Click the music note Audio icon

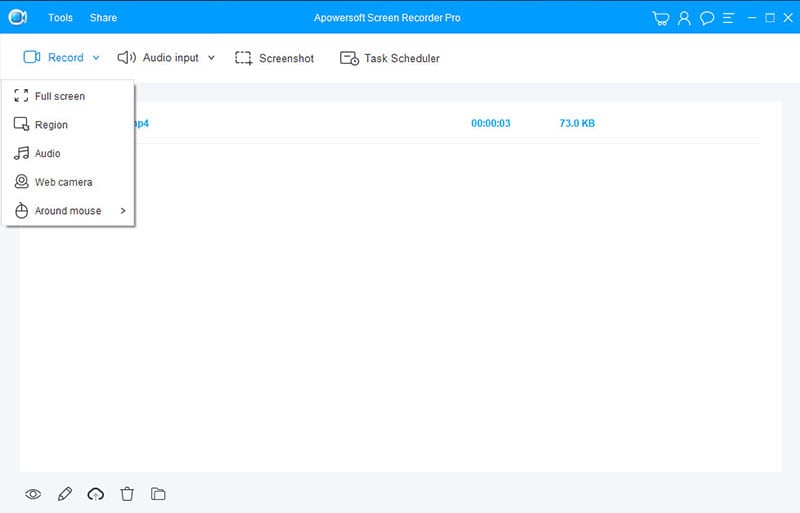coord(21,153)
